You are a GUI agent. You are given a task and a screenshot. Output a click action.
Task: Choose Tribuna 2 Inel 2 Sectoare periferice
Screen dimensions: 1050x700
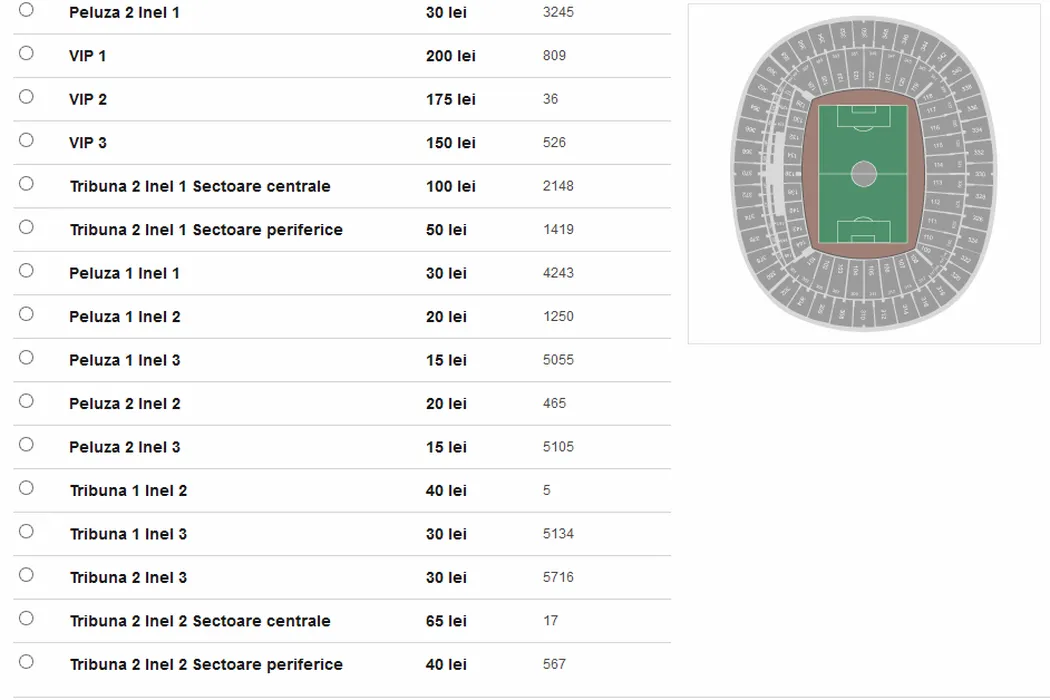26,662
